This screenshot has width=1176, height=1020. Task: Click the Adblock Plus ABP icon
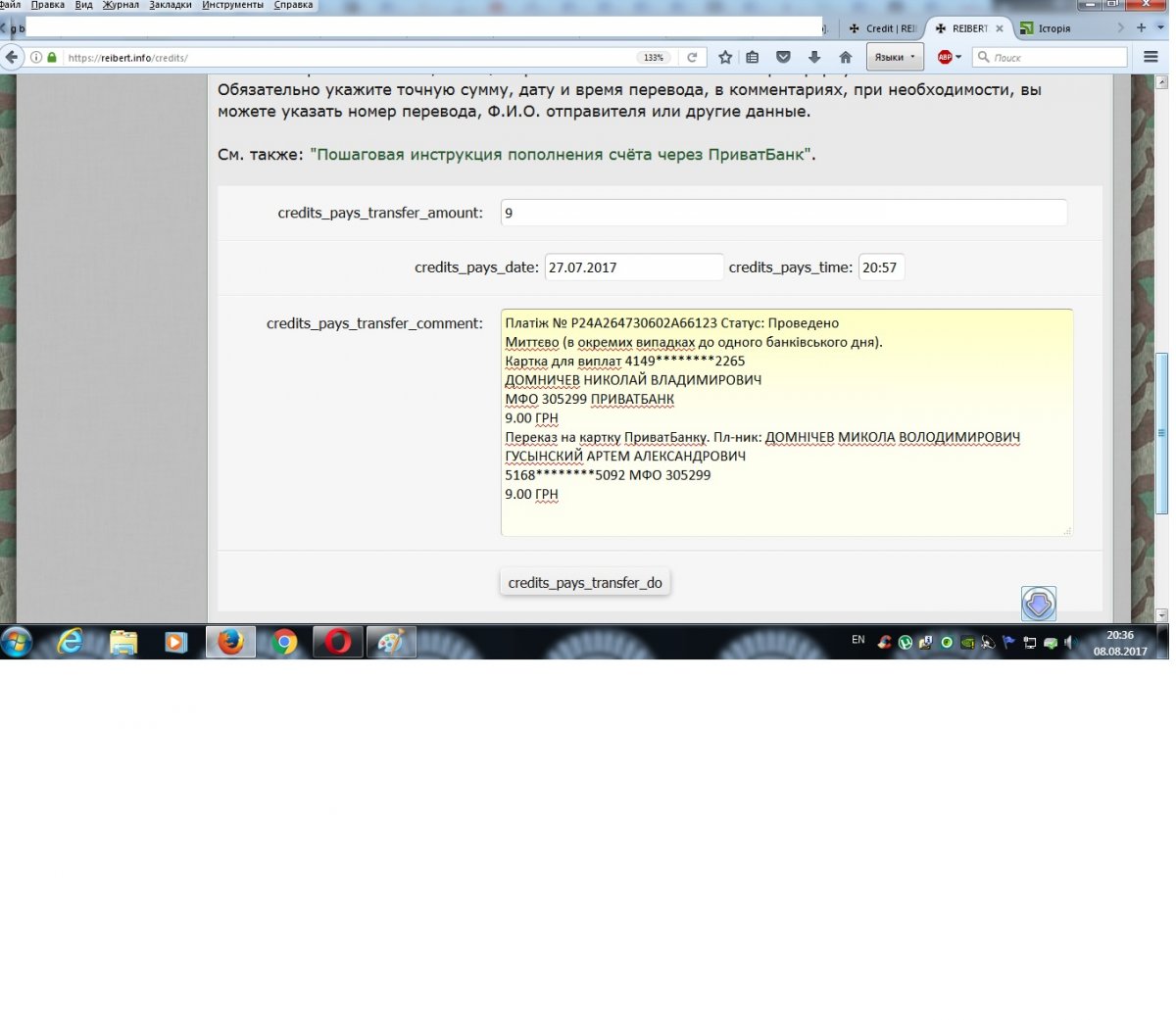point(945,58)
